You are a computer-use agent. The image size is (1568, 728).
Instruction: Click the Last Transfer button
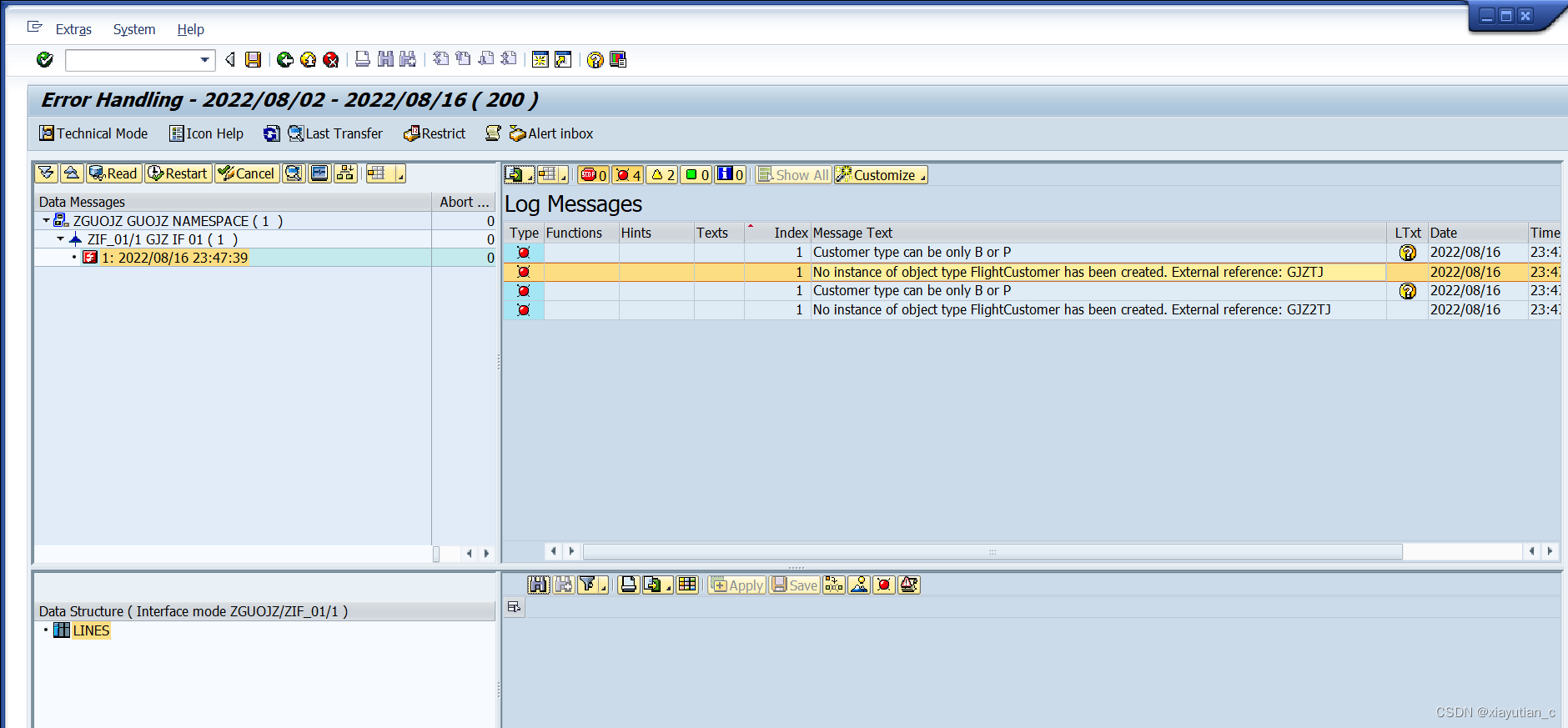tap(335, 133)
